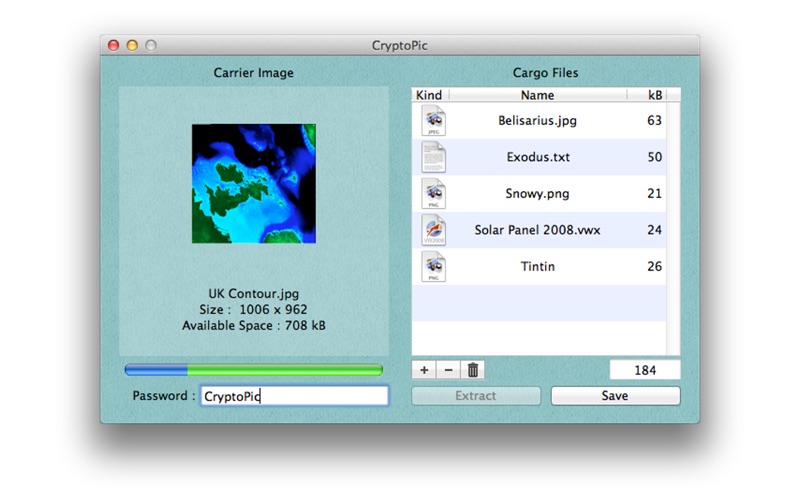Close the CryptoPic window with red button

point(113,45)
